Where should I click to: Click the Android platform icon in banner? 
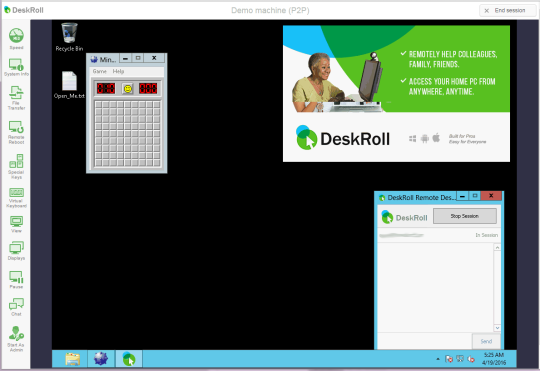(x=425, y=138)
